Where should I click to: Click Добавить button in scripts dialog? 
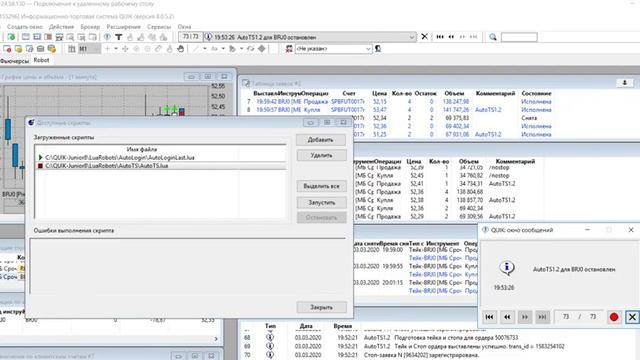point(321,140)
